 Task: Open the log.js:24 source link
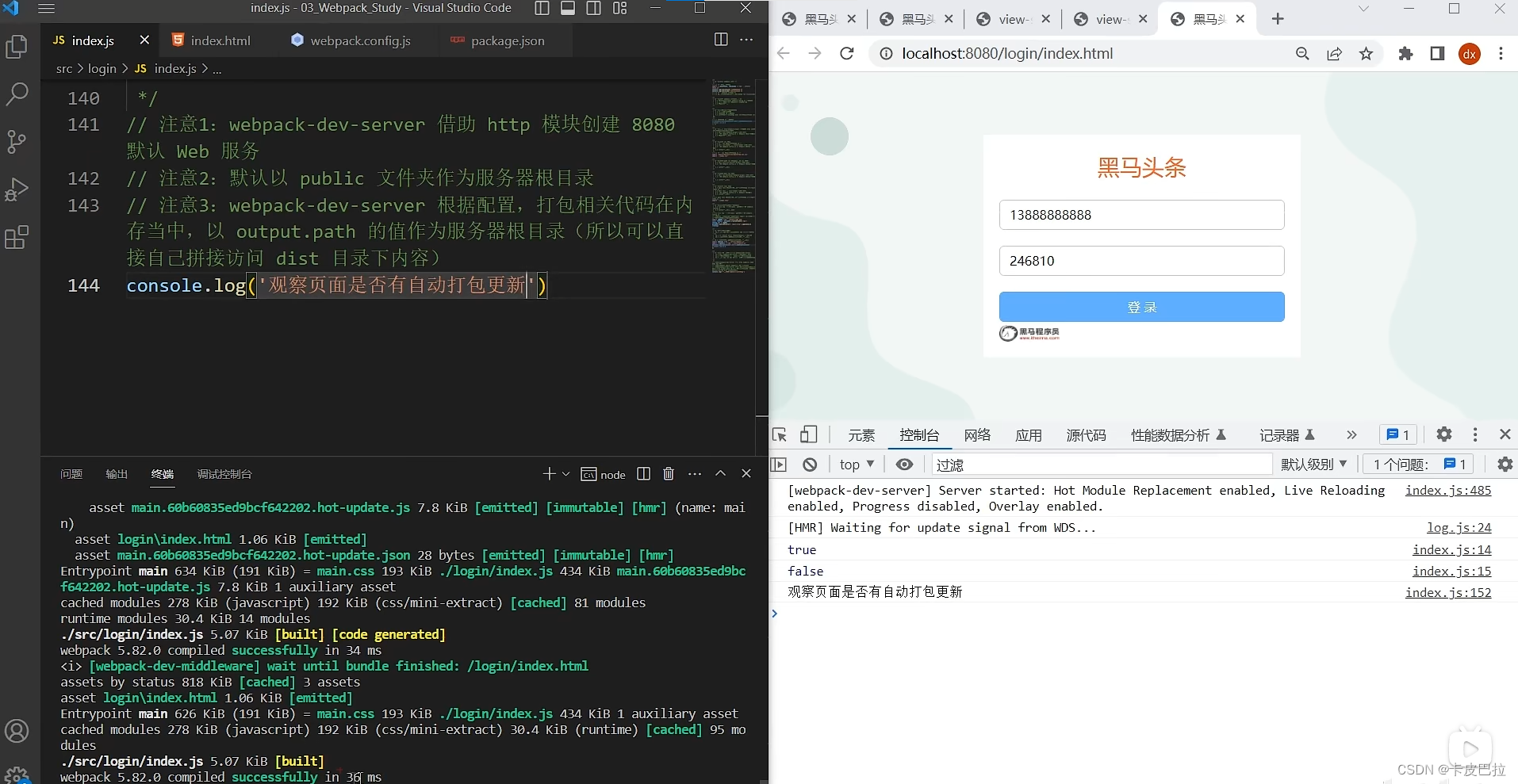[x=1459, y=528]
